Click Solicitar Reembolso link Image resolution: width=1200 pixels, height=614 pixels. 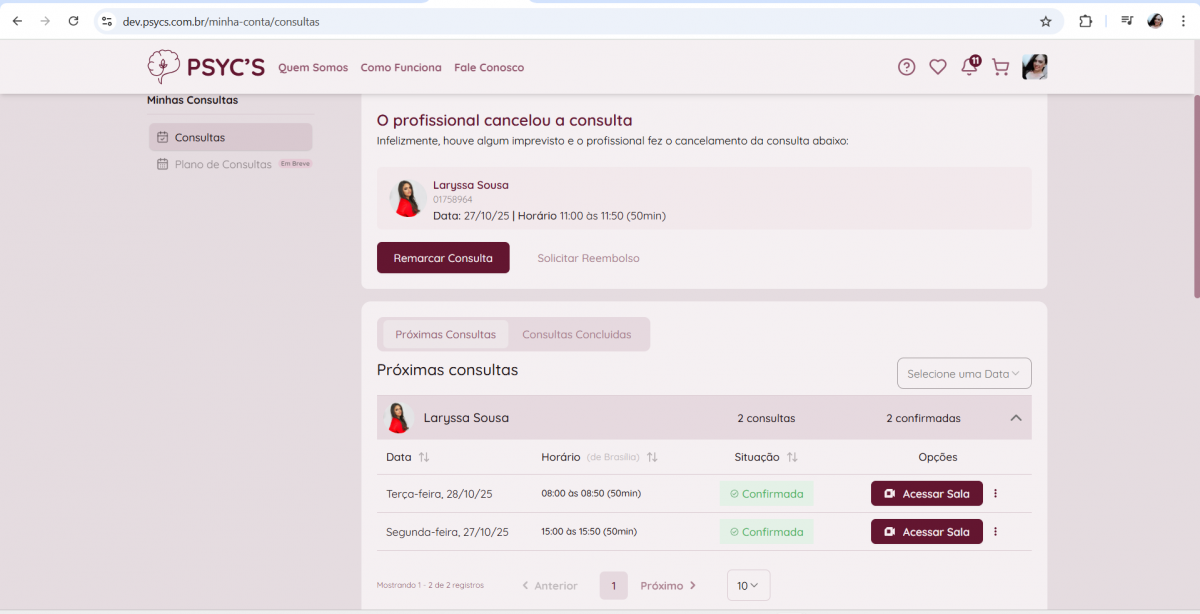(x=588, y=258)
